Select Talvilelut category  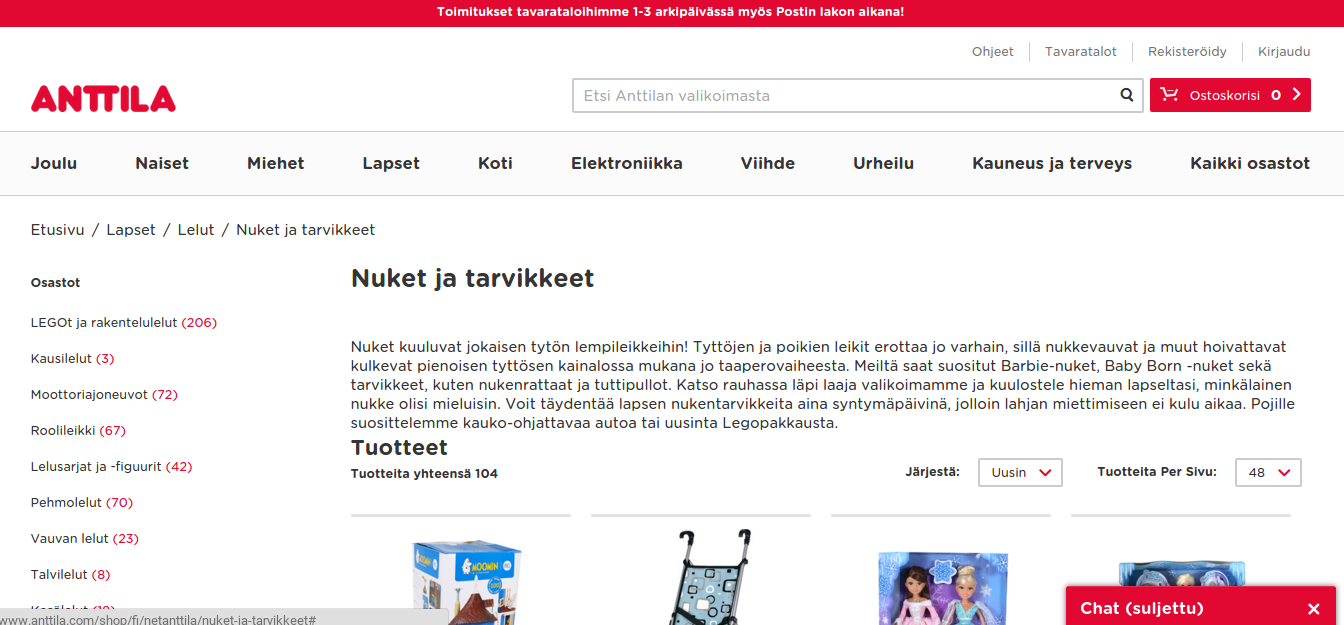click(71, 575)
